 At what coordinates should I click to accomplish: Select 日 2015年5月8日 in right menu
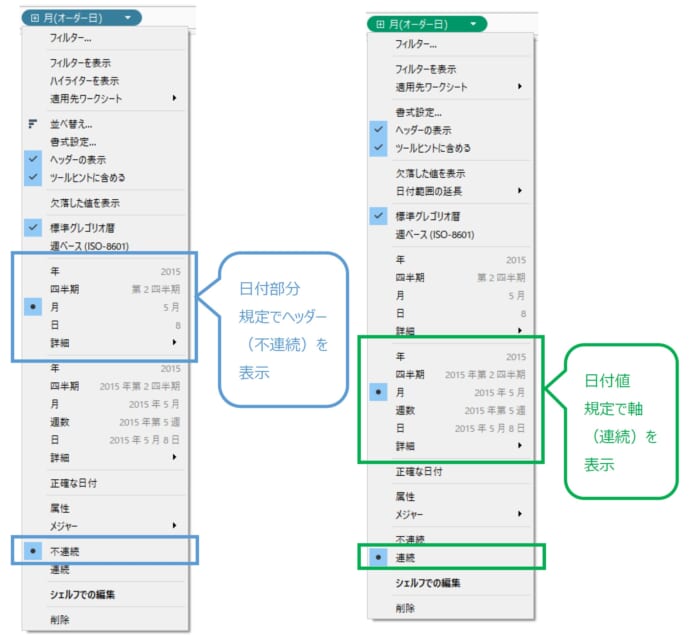pos(450,428)
